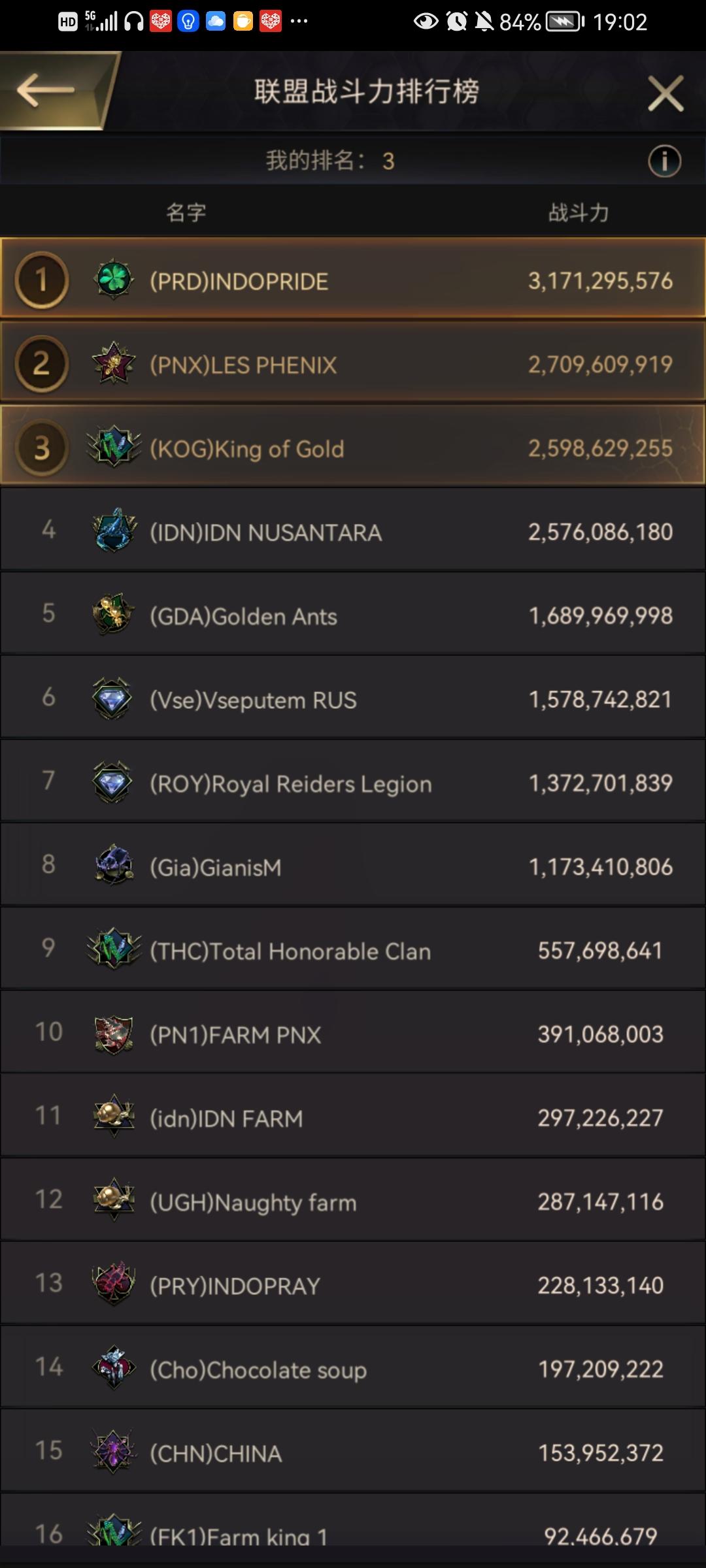Tap the golden ant emblem of Golden Ants

point(114,614)
